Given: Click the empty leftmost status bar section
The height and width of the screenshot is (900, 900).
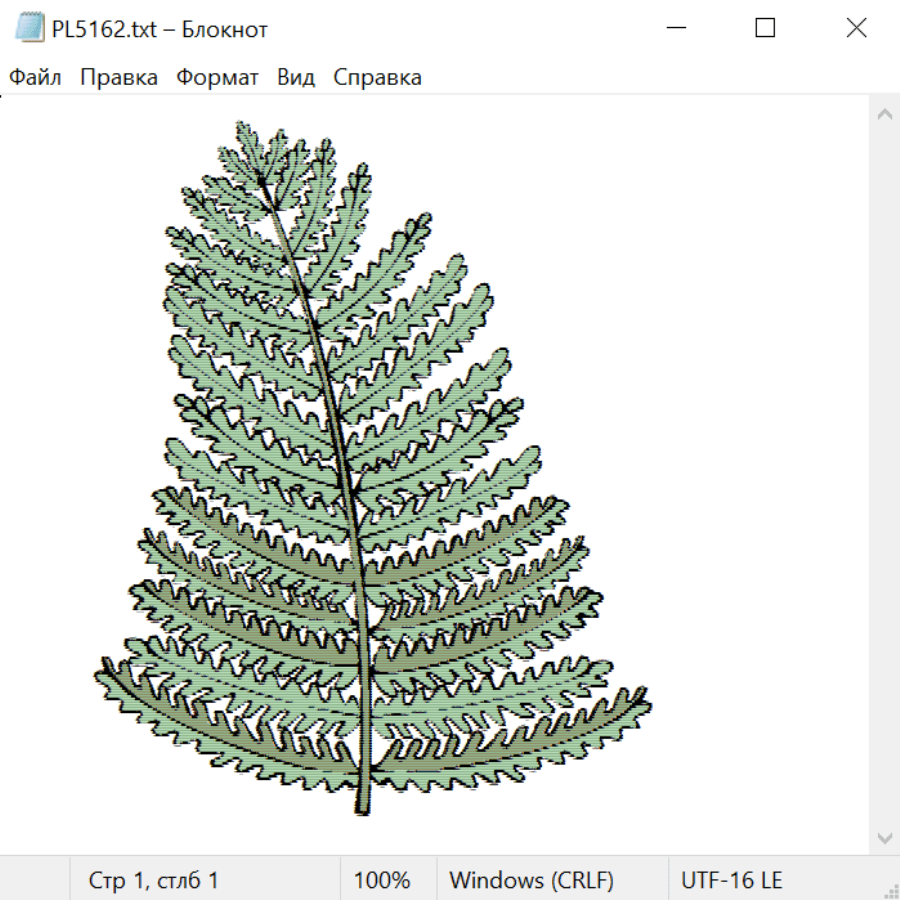Looking at the screenshot, I should 35,880.
